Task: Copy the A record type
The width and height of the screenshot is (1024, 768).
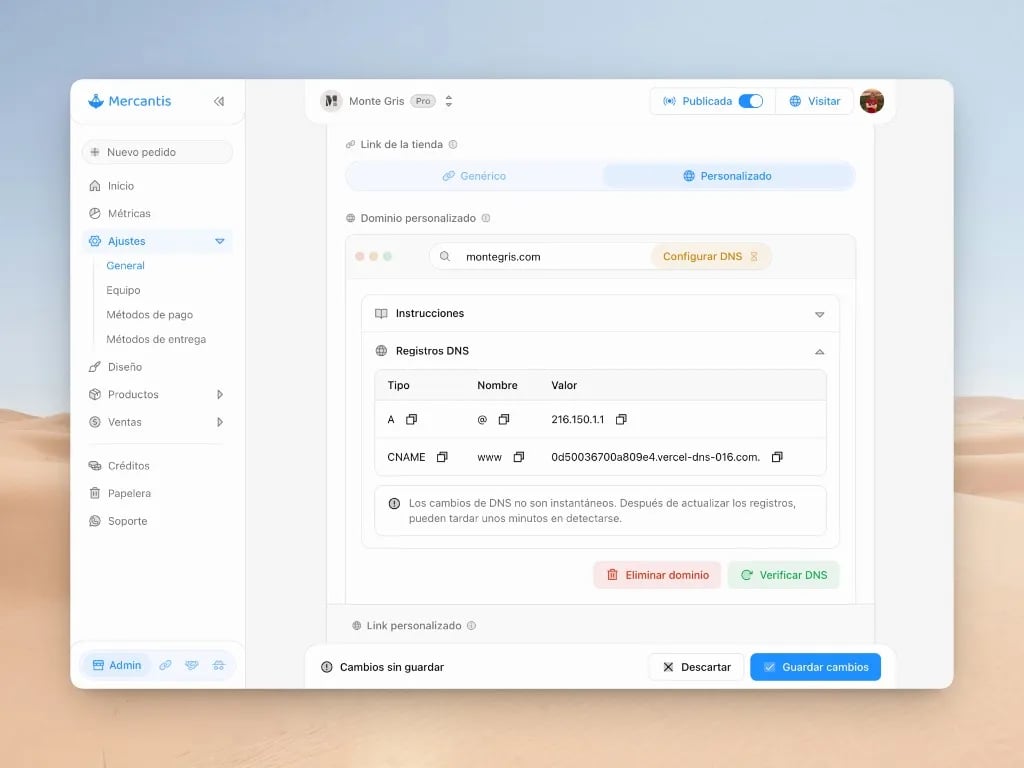Action: click(411, 419)
